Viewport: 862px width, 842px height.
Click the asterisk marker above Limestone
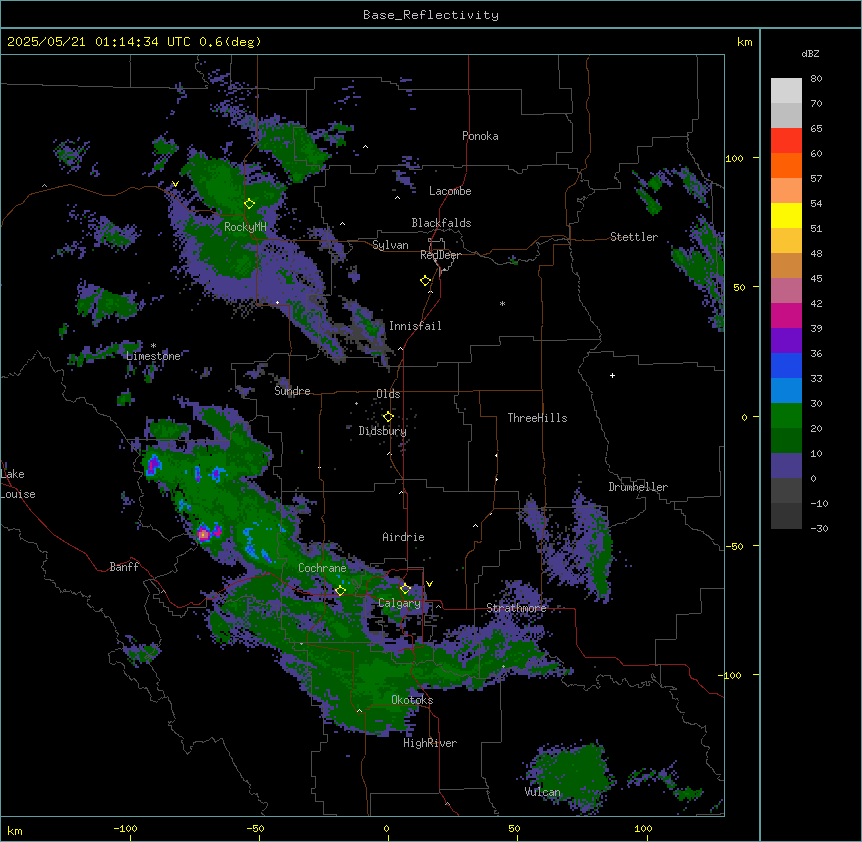(153, 346)
